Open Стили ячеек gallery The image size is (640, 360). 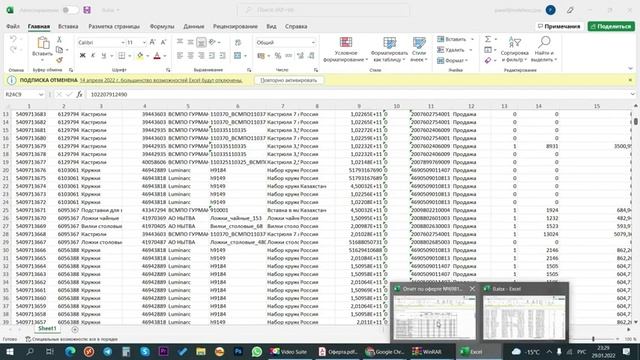pyautogui.click(x=419, y=50)
